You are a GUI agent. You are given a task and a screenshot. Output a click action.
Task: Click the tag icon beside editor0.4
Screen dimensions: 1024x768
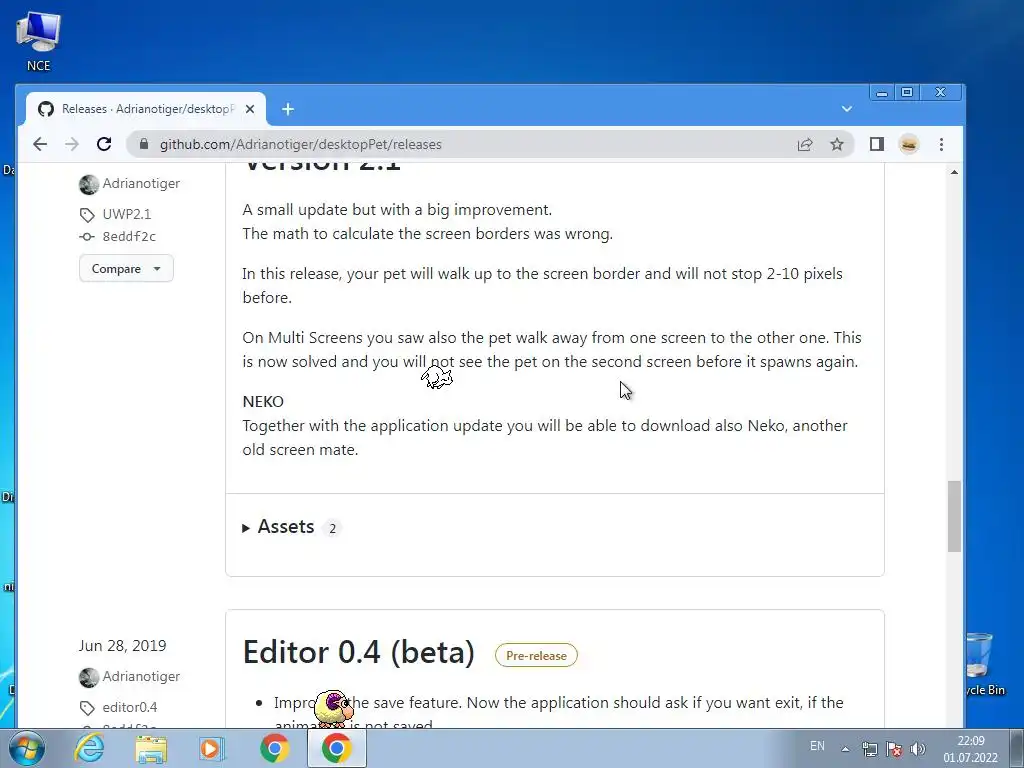pos(87,708)
